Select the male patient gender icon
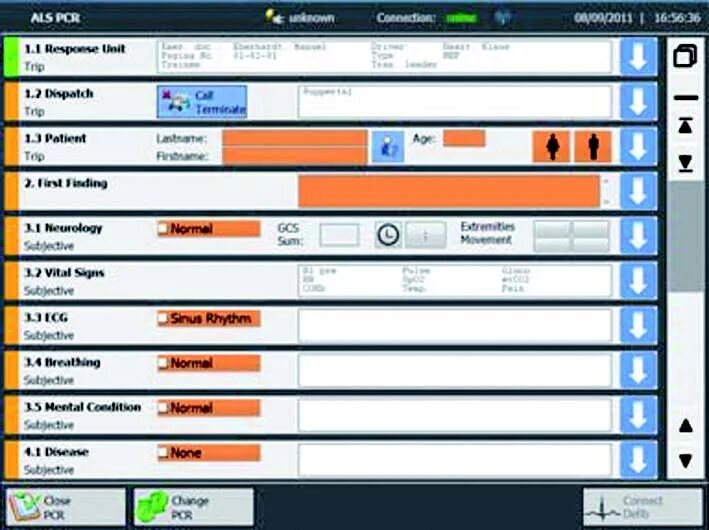Viewport: 709px width, 530px height. tap(593, 147)
